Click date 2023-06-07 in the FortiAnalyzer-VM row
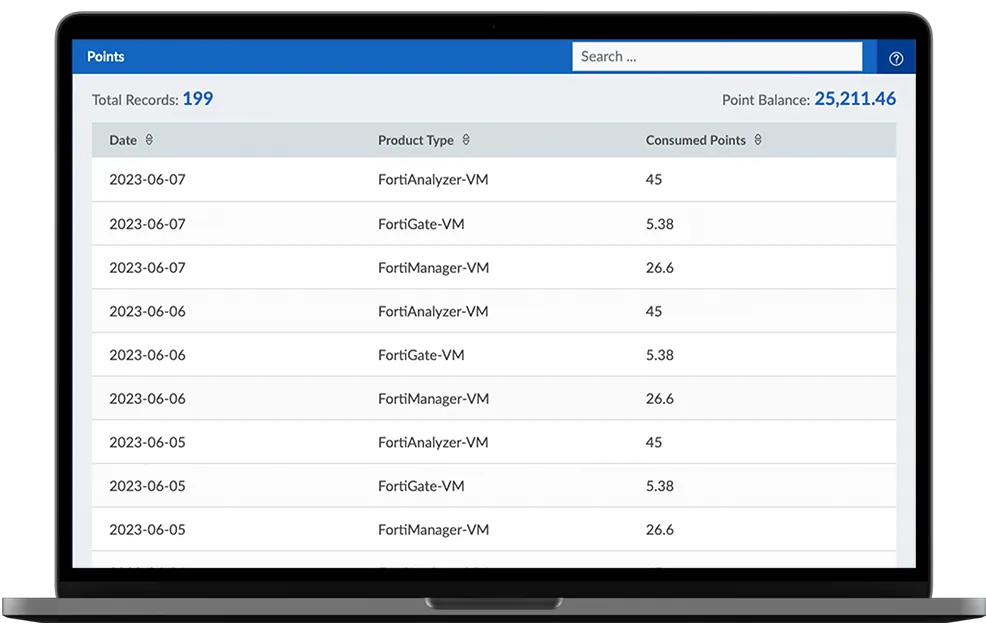This screenshot has height=637, width=986. click(148, 180)
